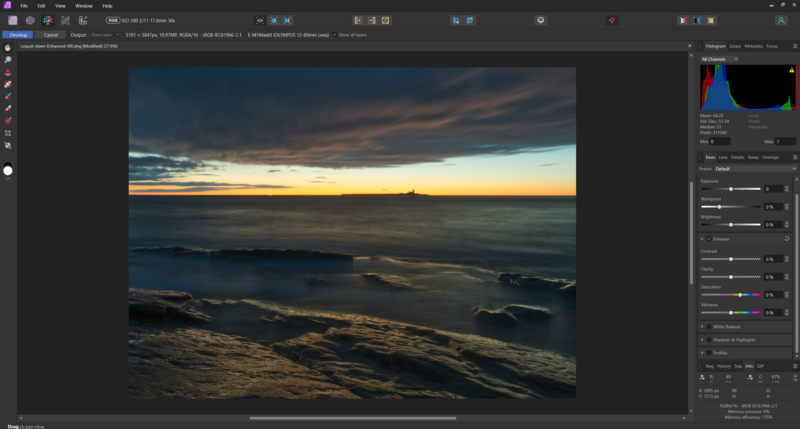Collapse the Enhance section arrow
The width and height of the screenshot is (800, 429).
pyautogui.click(x=702, y=239)
